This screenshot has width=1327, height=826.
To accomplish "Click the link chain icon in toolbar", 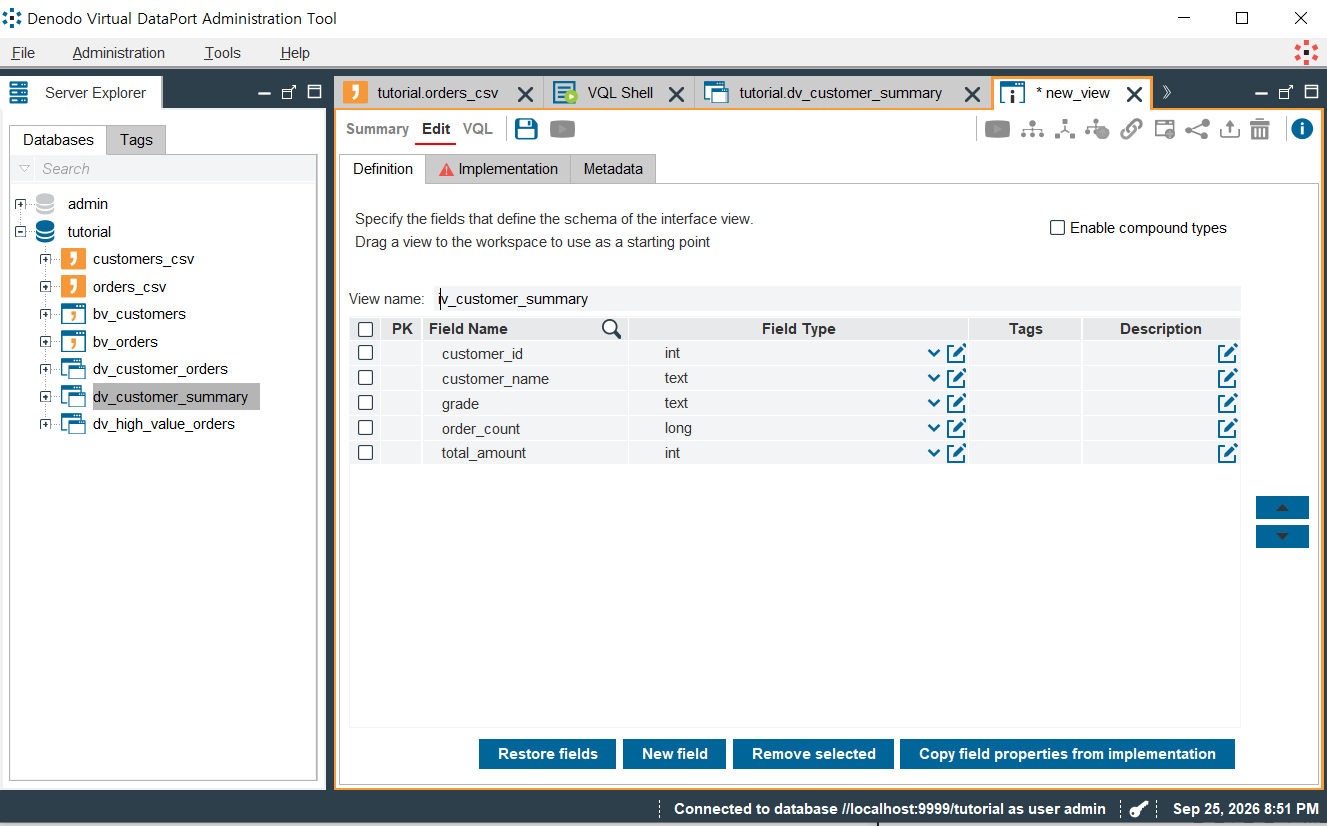I will [x=1131, y=129].
